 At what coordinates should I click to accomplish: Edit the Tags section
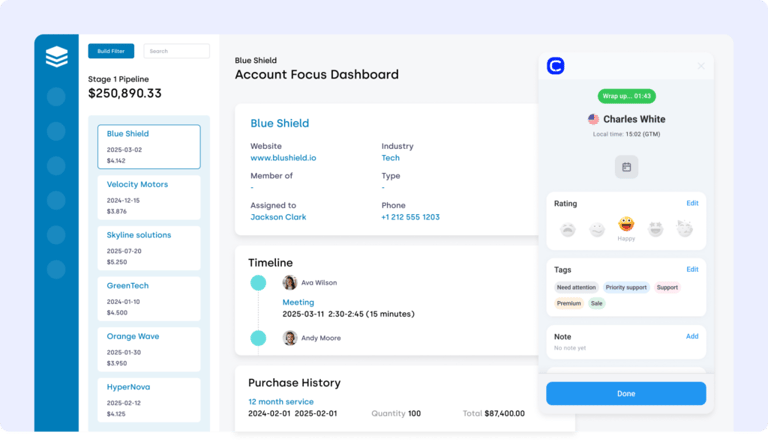(x=692, y=270)
